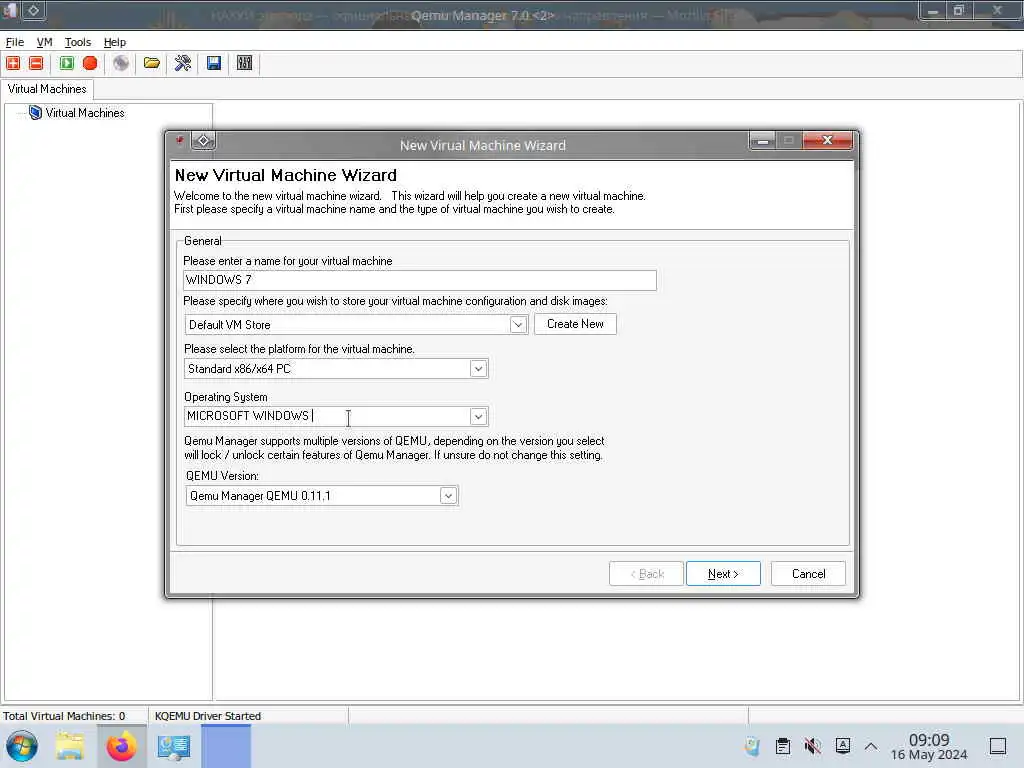The width and height of the screenshot is (1024, 768).
Task: Open the VM menu
Action: tap(44, 42)
